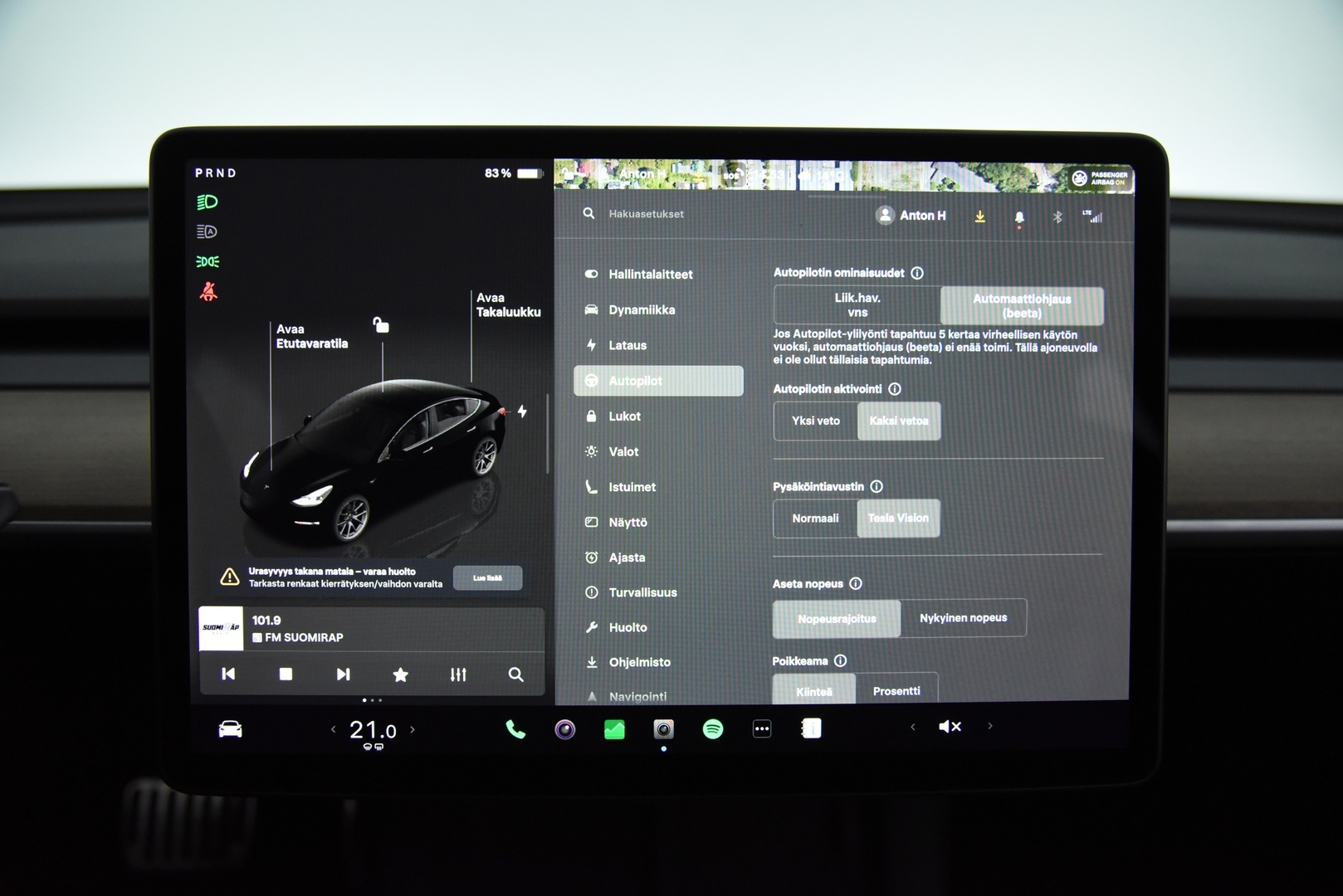Open notifications via the bell icon

point(1018,216)
